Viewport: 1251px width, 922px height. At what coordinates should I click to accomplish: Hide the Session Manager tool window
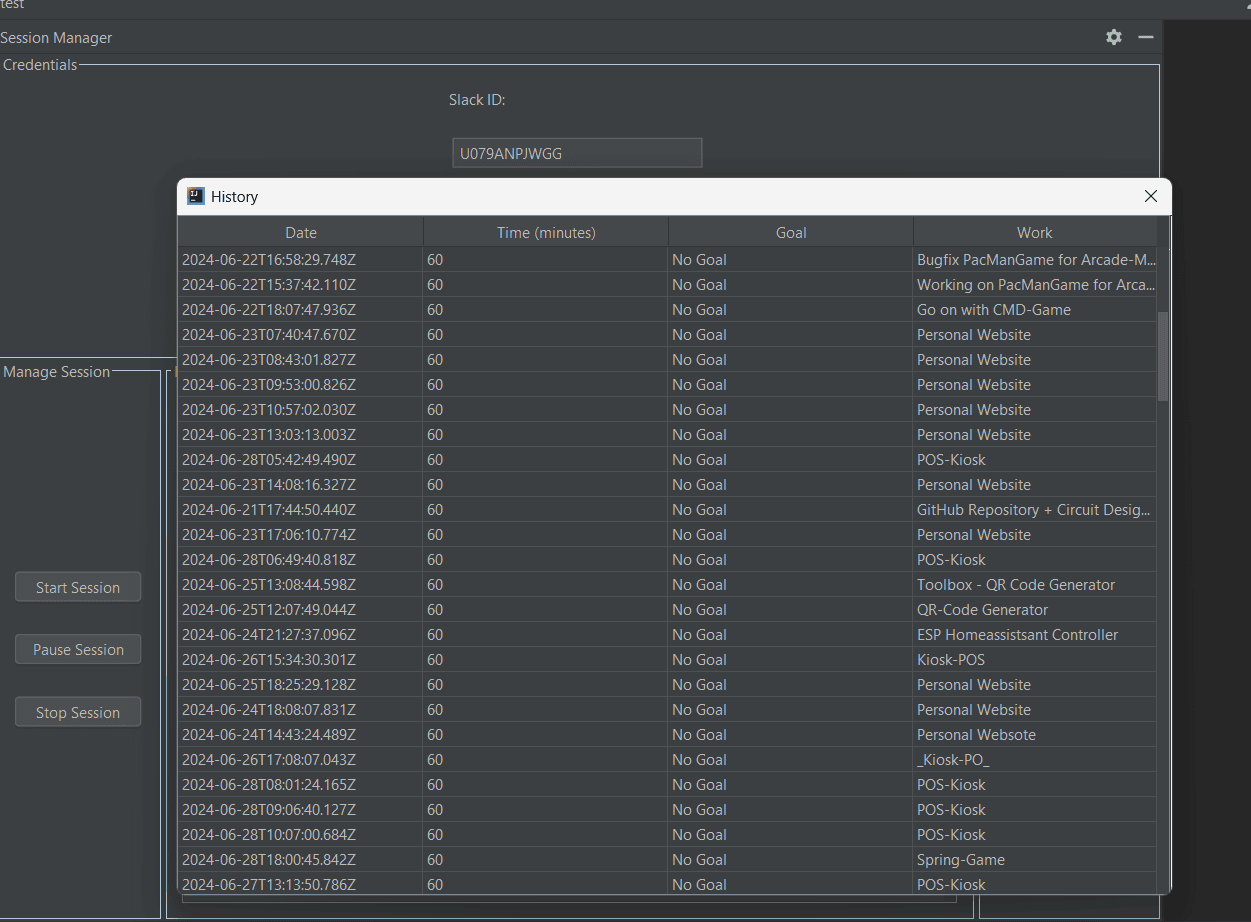click(x=1146, y=37)
